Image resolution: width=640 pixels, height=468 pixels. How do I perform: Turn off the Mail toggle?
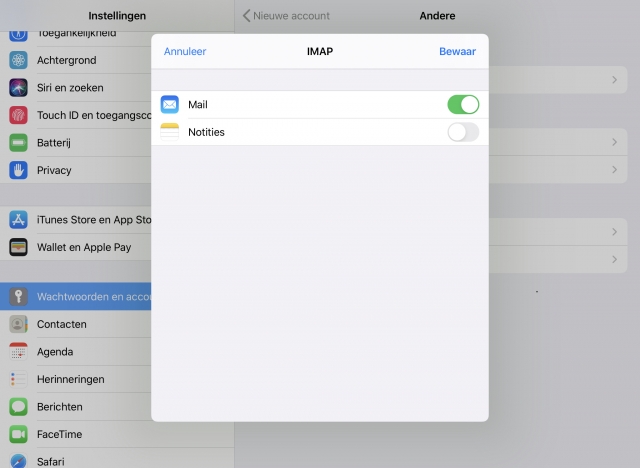(x=463, y=104)
